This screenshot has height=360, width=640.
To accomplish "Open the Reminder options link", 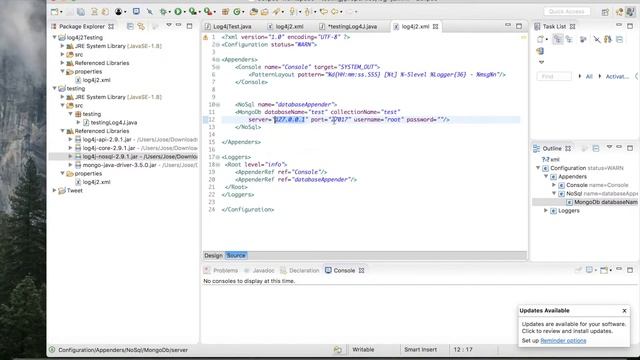I will point(563,340).
